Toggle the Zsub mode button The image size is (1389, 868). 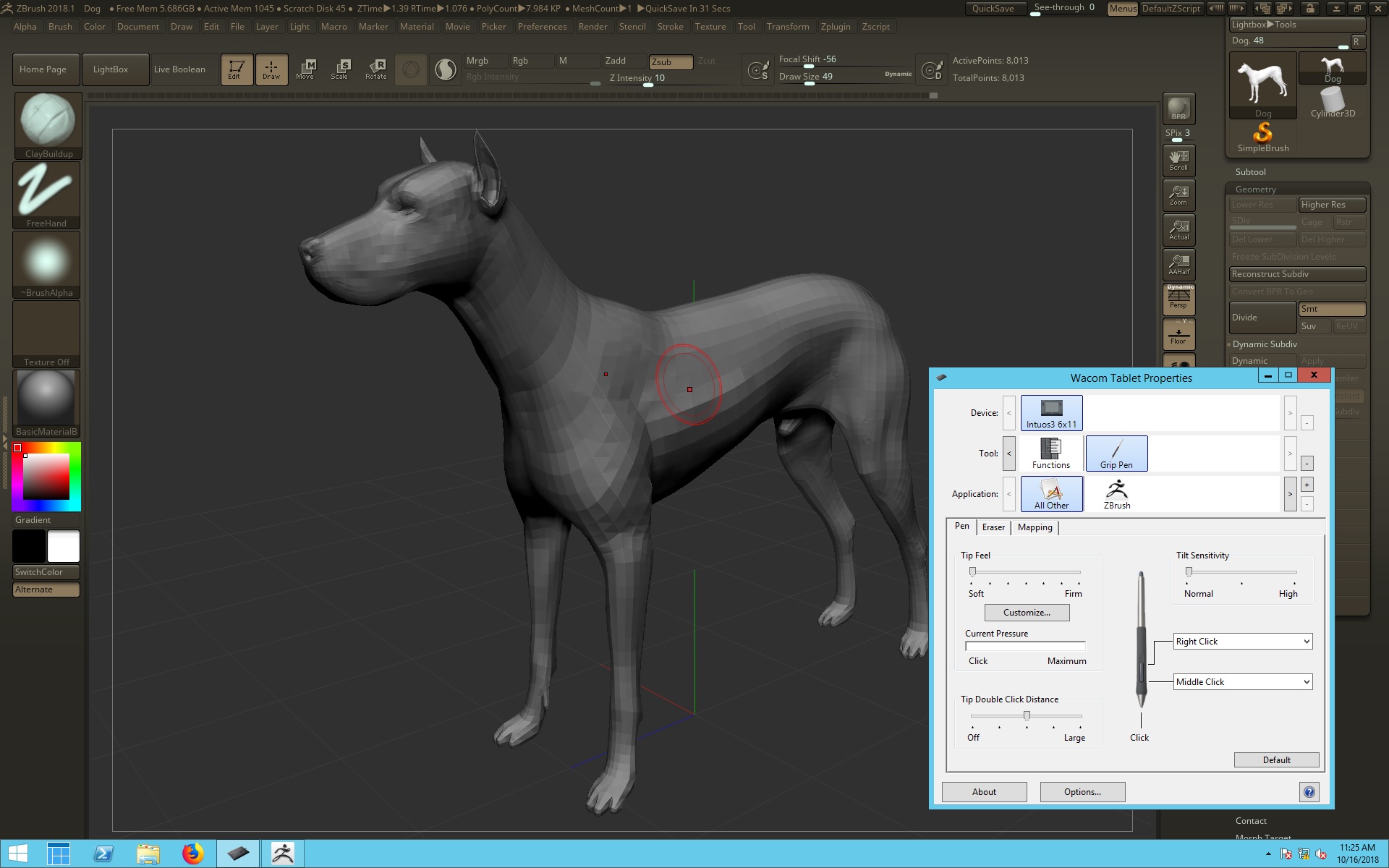point(671,61)
